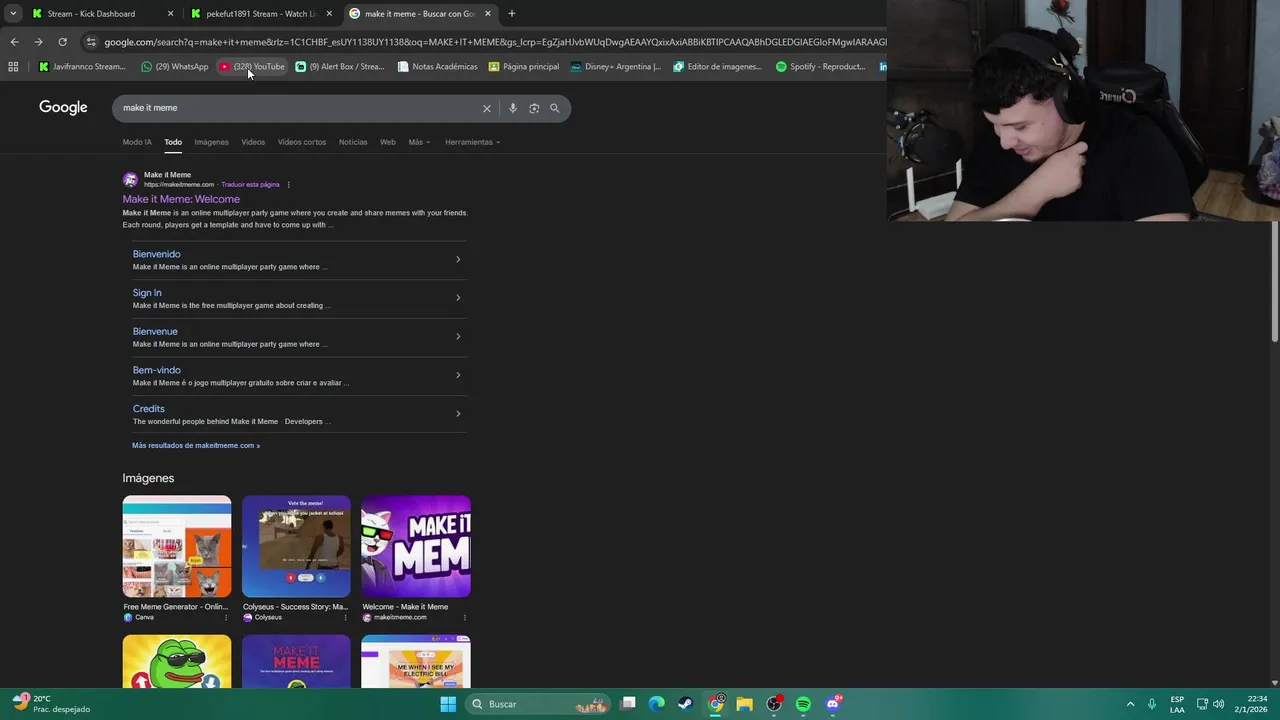Start voice search with microphone icon

513,108
